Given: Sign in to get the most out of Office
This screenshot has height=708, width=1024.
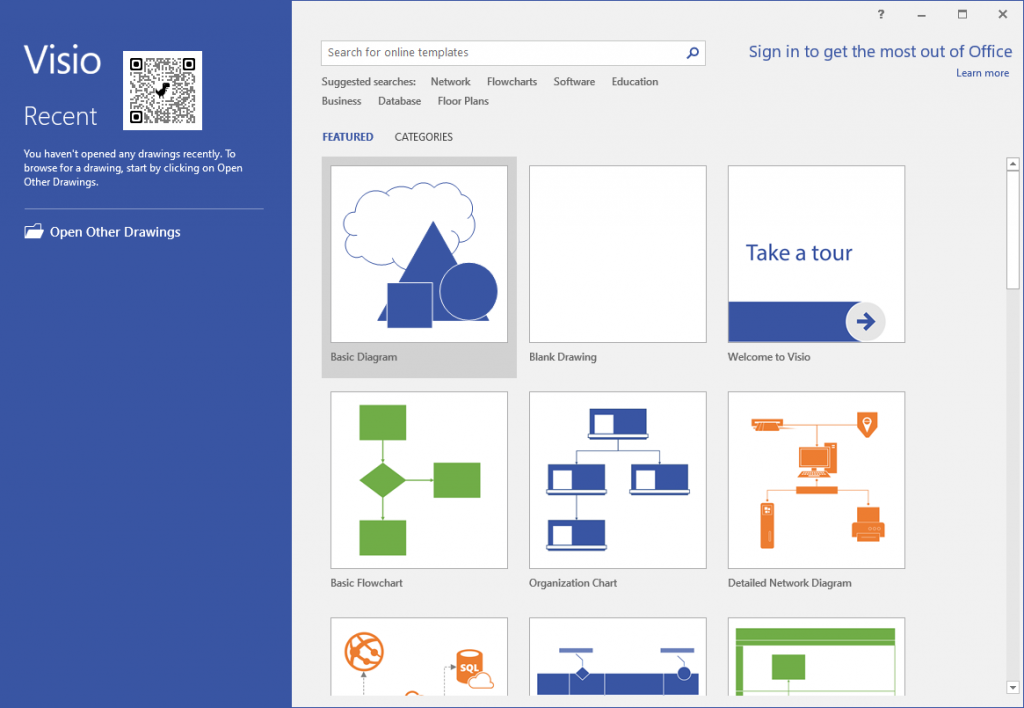Looking at the screenshot, I should pyautogui.click(x=880, y=51).
